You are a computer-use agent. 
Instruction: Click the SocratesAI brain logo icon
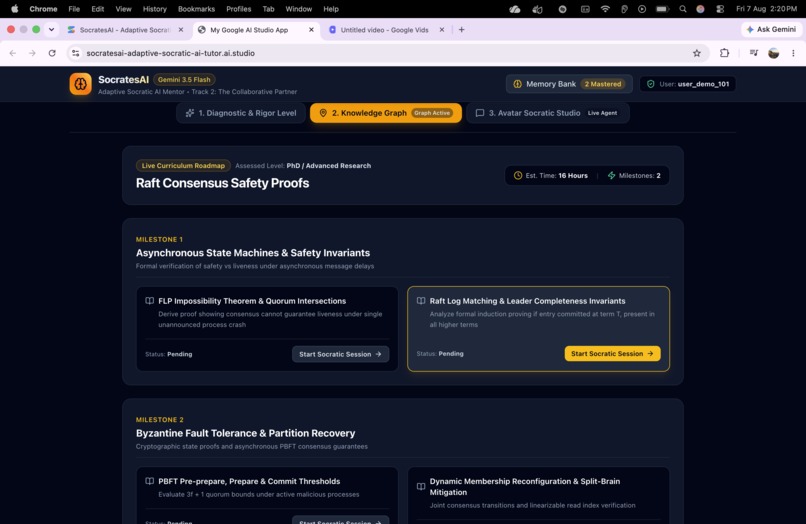[x=81, y=84]
